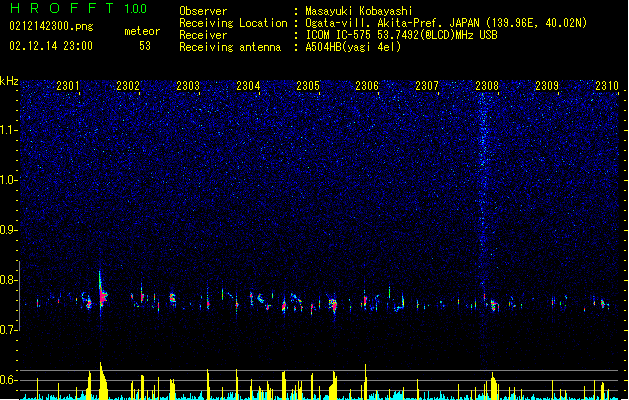Click the 0.8 frequency axis label
The width and height of the screenshot is (629, 400).
click(9, 280)
